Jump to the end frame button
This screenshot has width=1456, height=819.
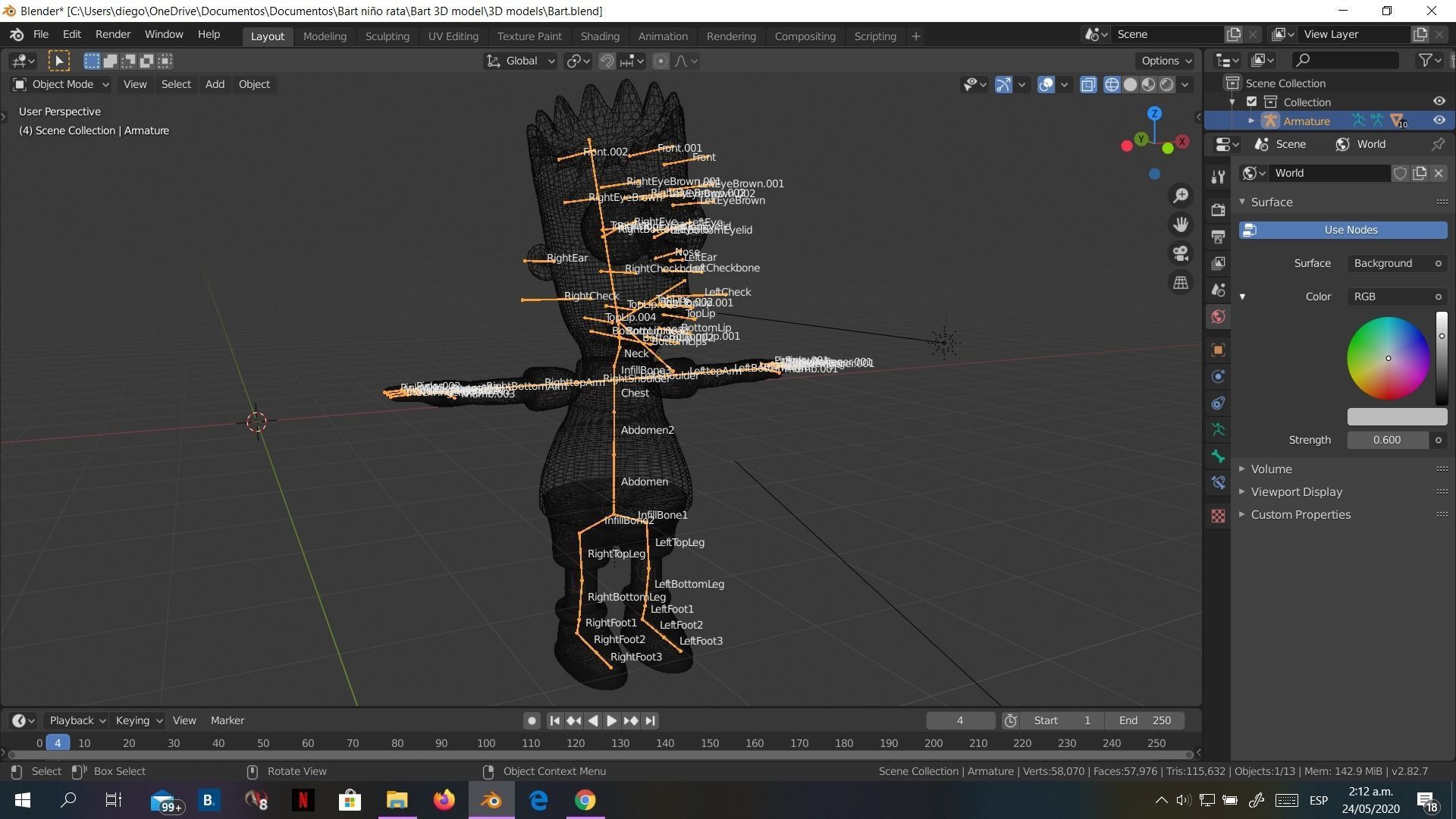(x=650, y=720)
